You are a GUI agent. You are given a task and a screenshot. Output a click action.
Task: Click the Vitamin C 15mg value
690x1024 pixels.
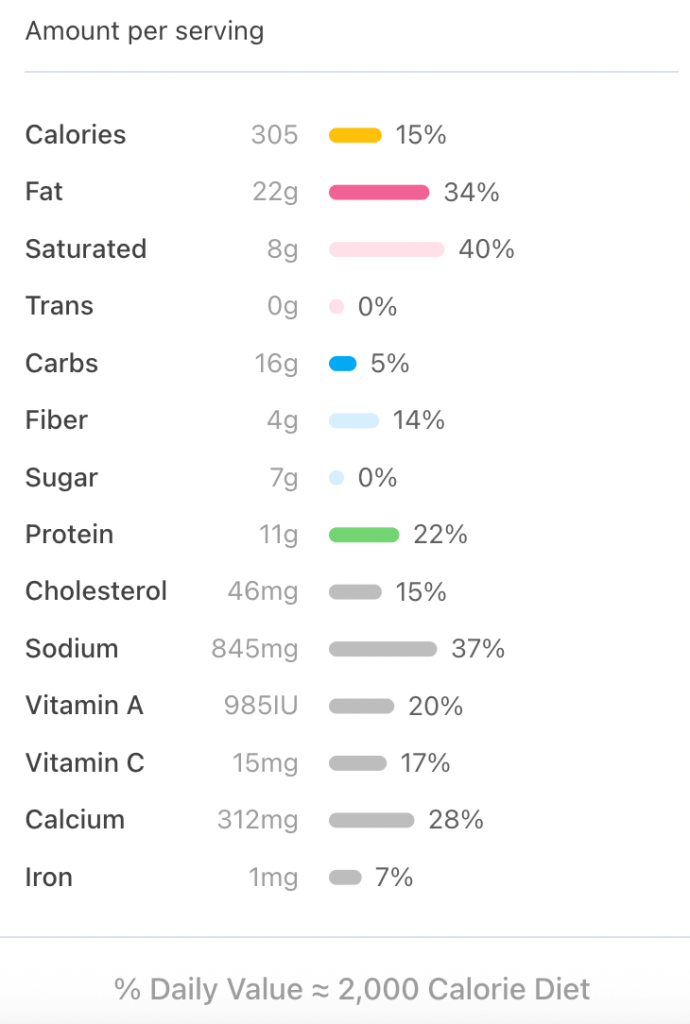265,764
